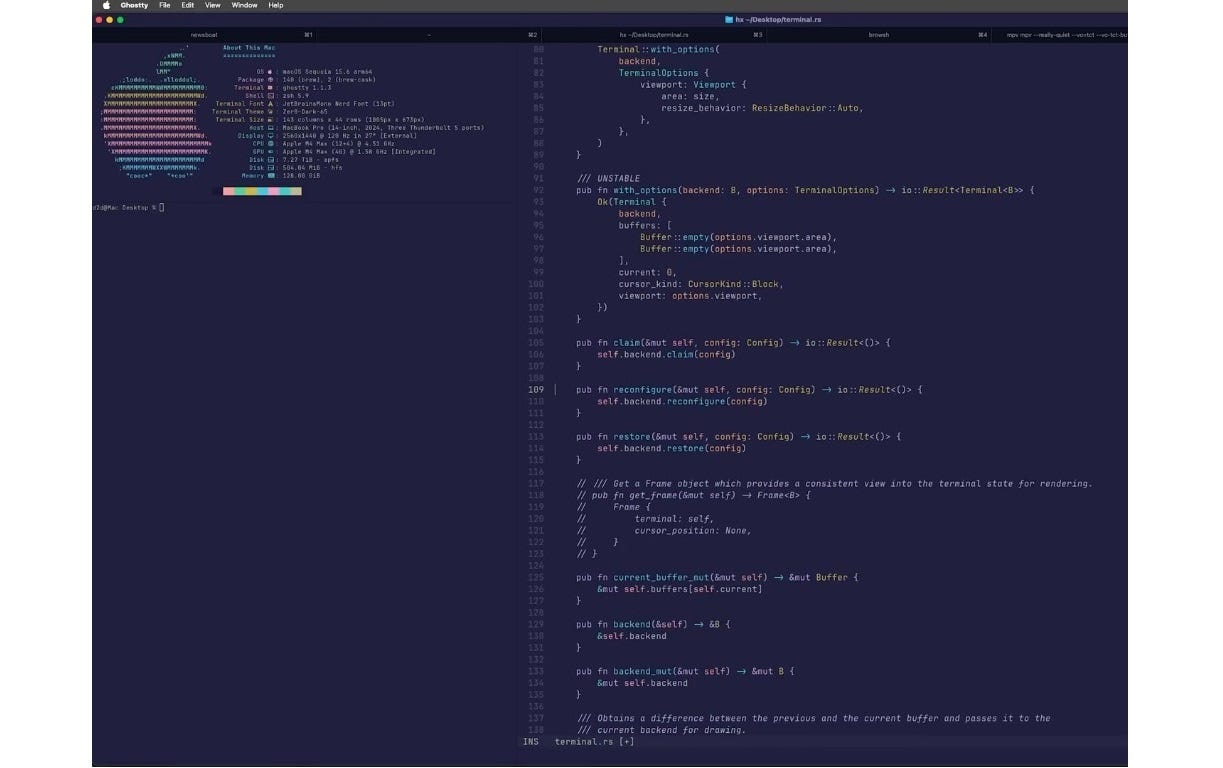Click the 'About This Mac' heading

pos(249,48)
